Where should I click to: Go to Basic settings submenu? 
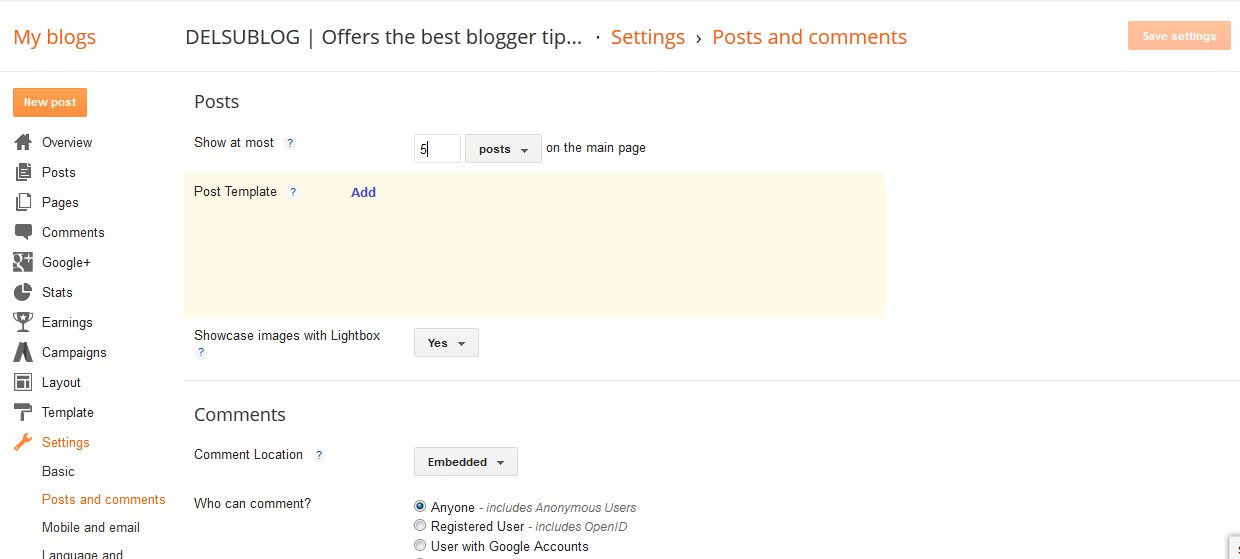(58, 471)
